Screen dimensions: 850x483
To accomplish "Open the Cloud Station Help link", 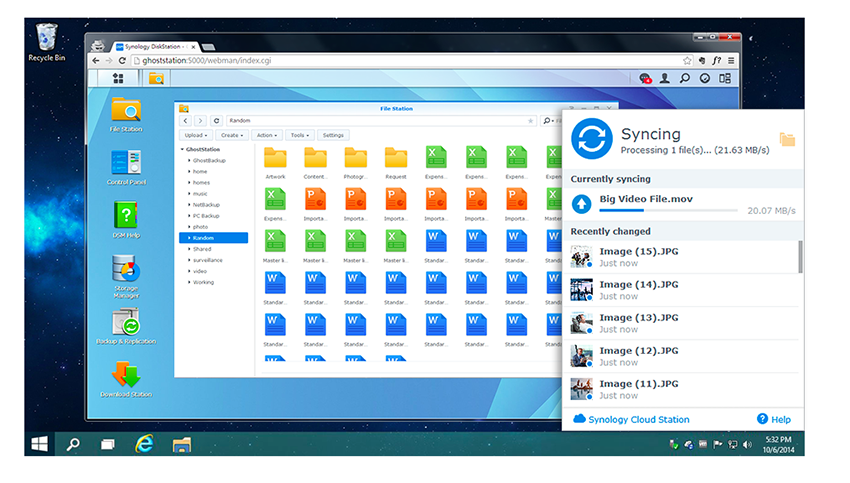I will click(774, 419).
